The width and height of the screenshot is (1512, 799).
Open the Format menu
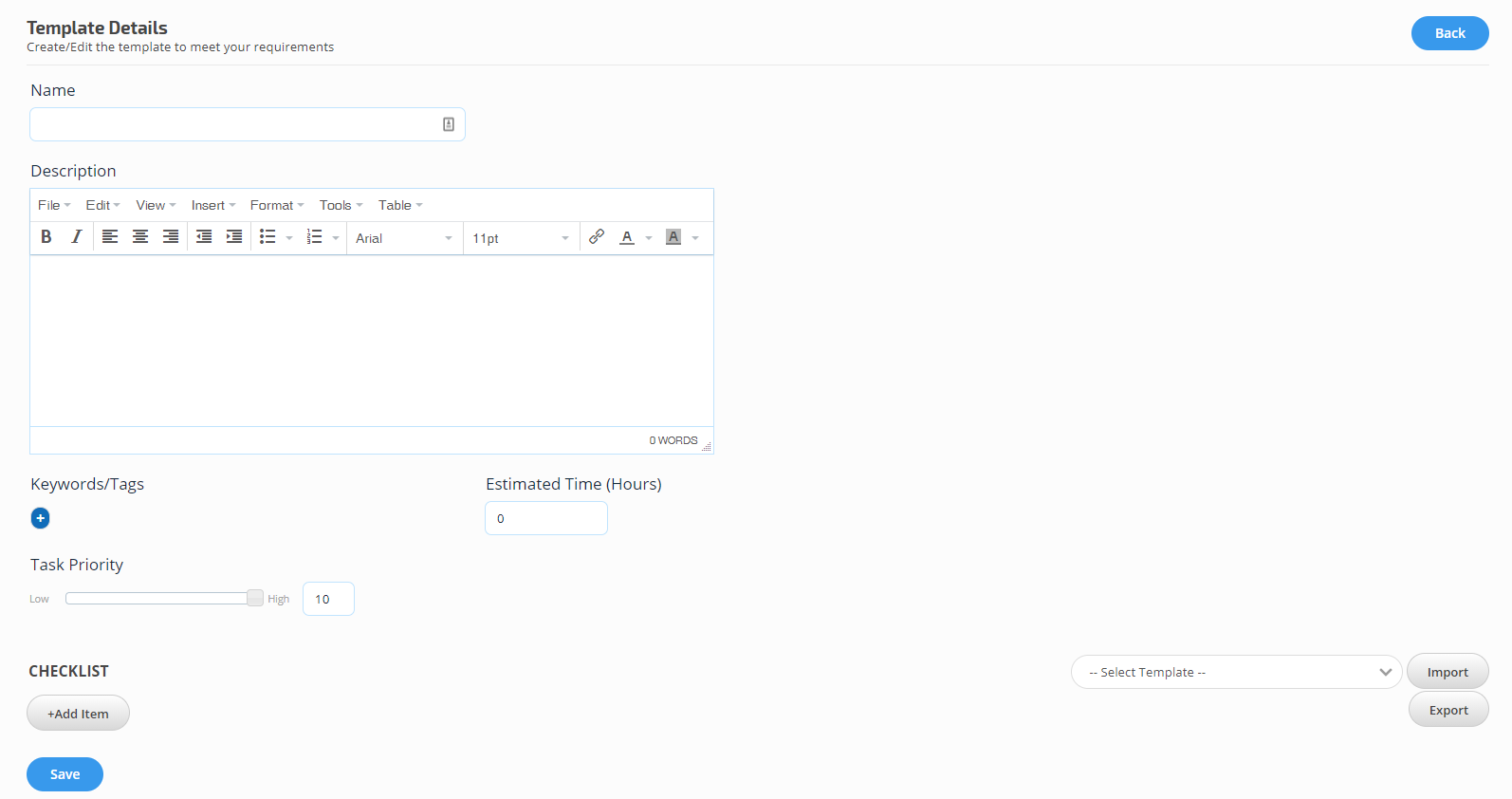click(277, 205)
